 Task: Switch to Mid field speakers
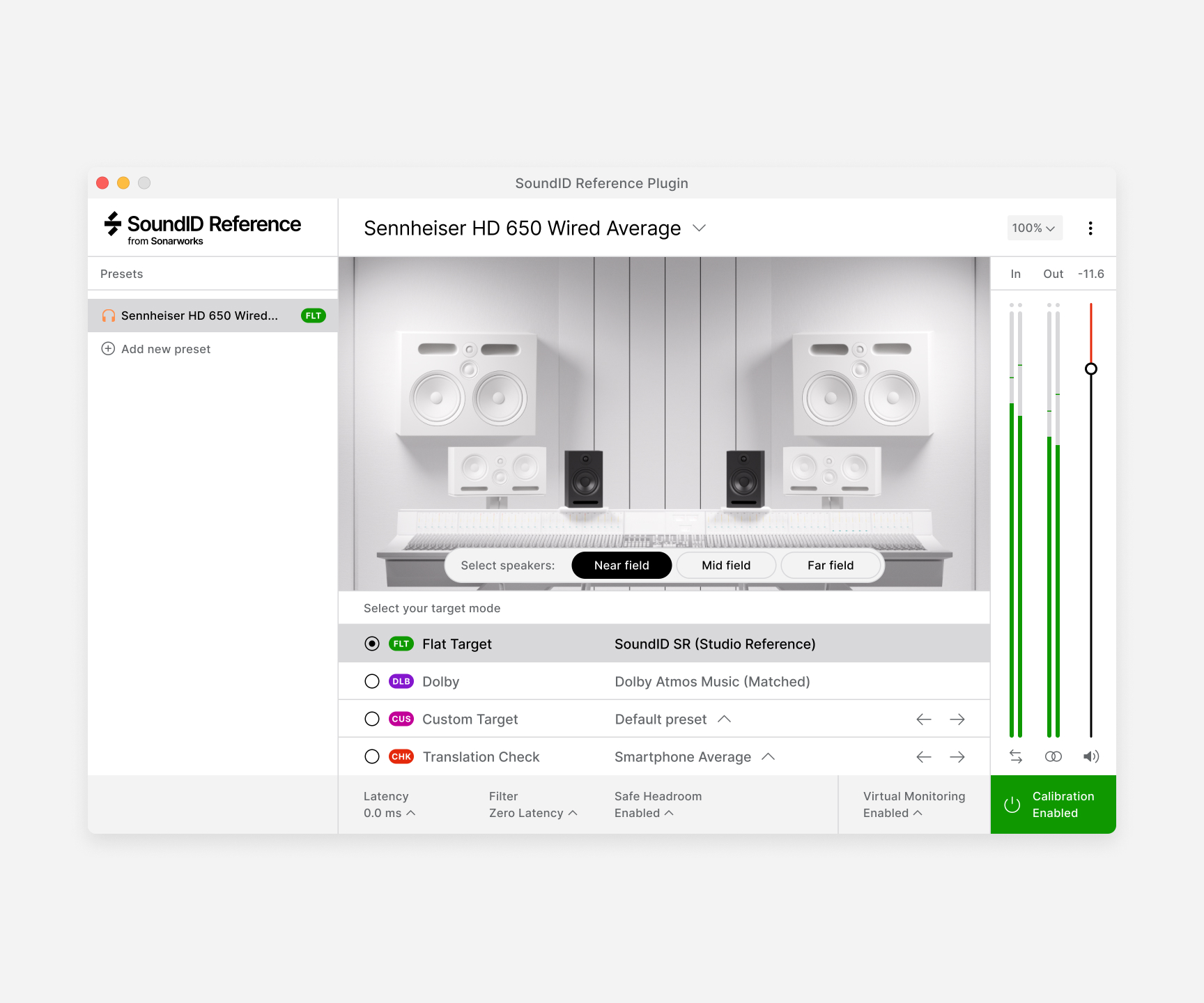[725, 565]
